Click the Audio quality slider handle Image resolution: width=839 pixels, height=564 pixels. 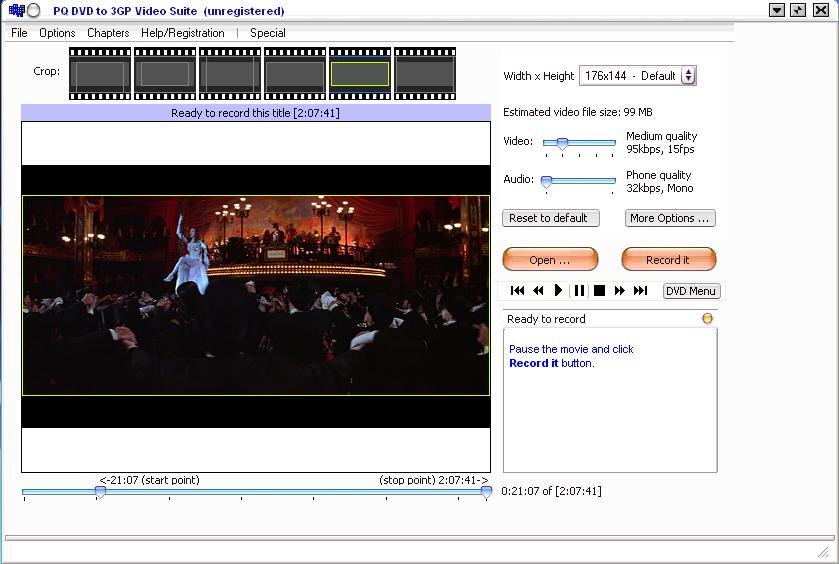546,181
